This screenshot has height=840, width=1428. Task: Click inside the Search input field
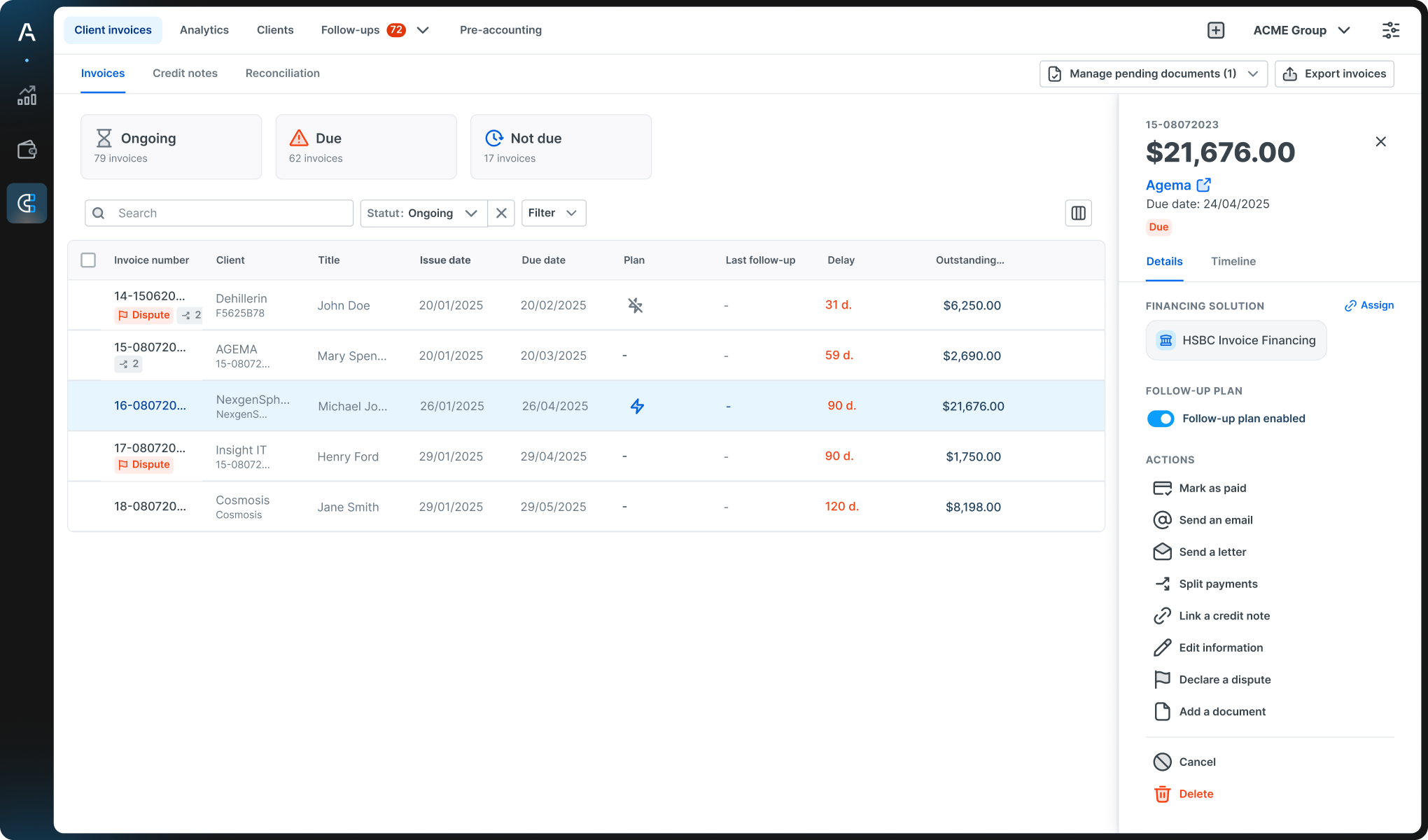point(224,213)
